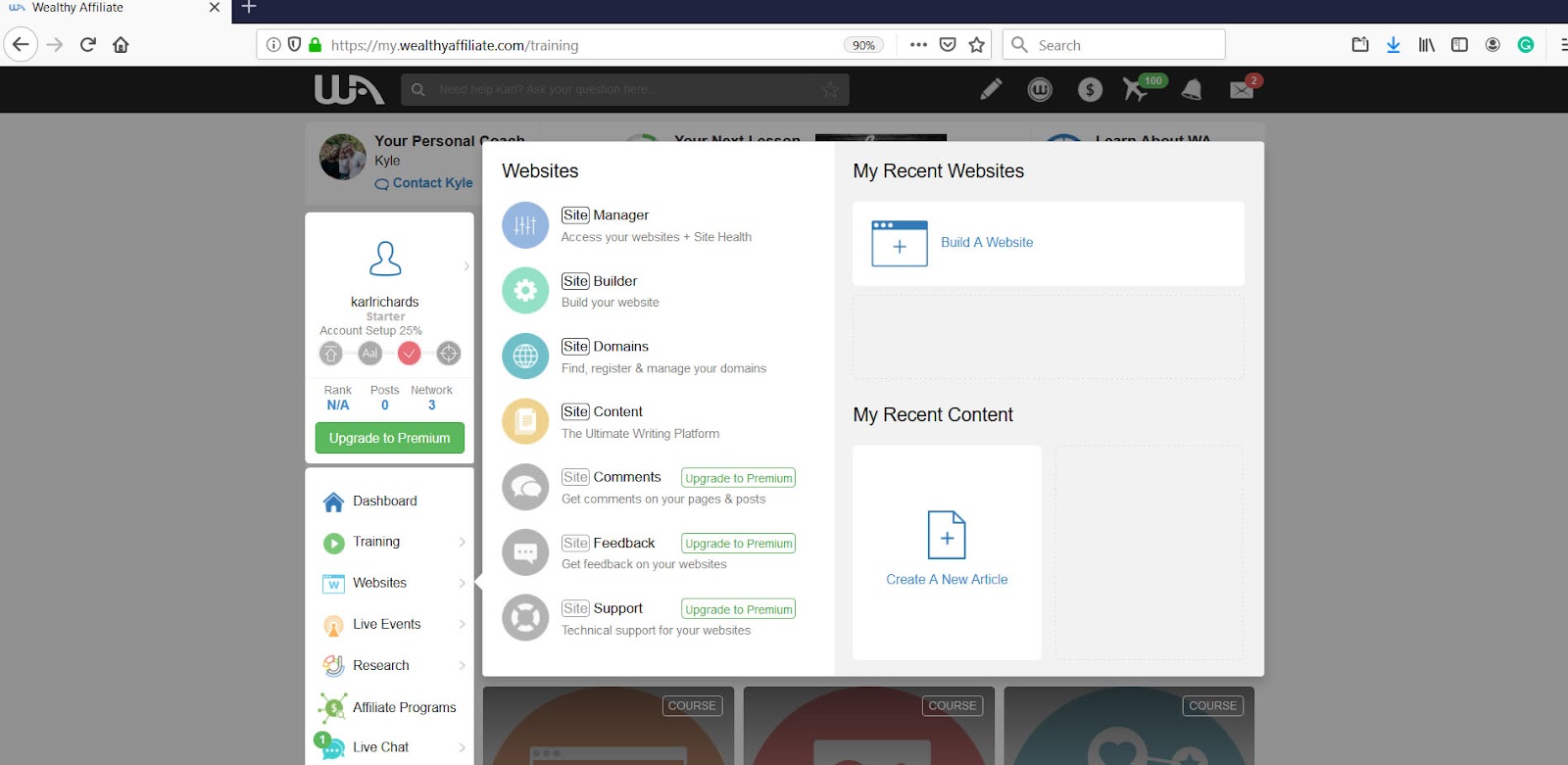The image size is (1568, 765).
Task: Click the Build A Website link
Action: click(x=987, y=243)
